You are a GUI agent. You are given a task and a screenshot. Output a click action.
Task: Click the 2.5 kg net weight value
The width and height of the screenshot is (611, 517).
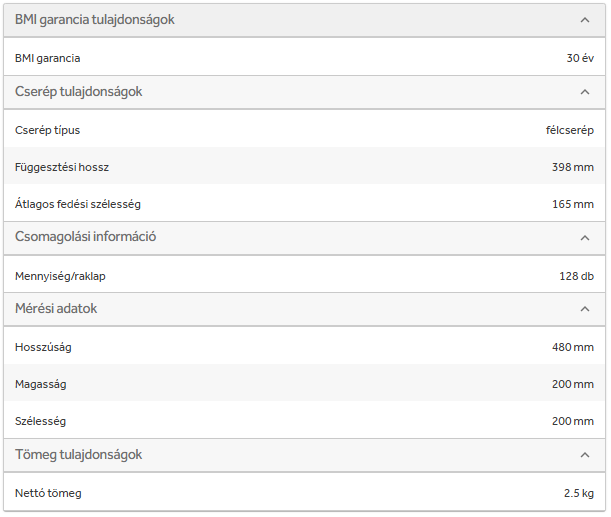point(578,494)
